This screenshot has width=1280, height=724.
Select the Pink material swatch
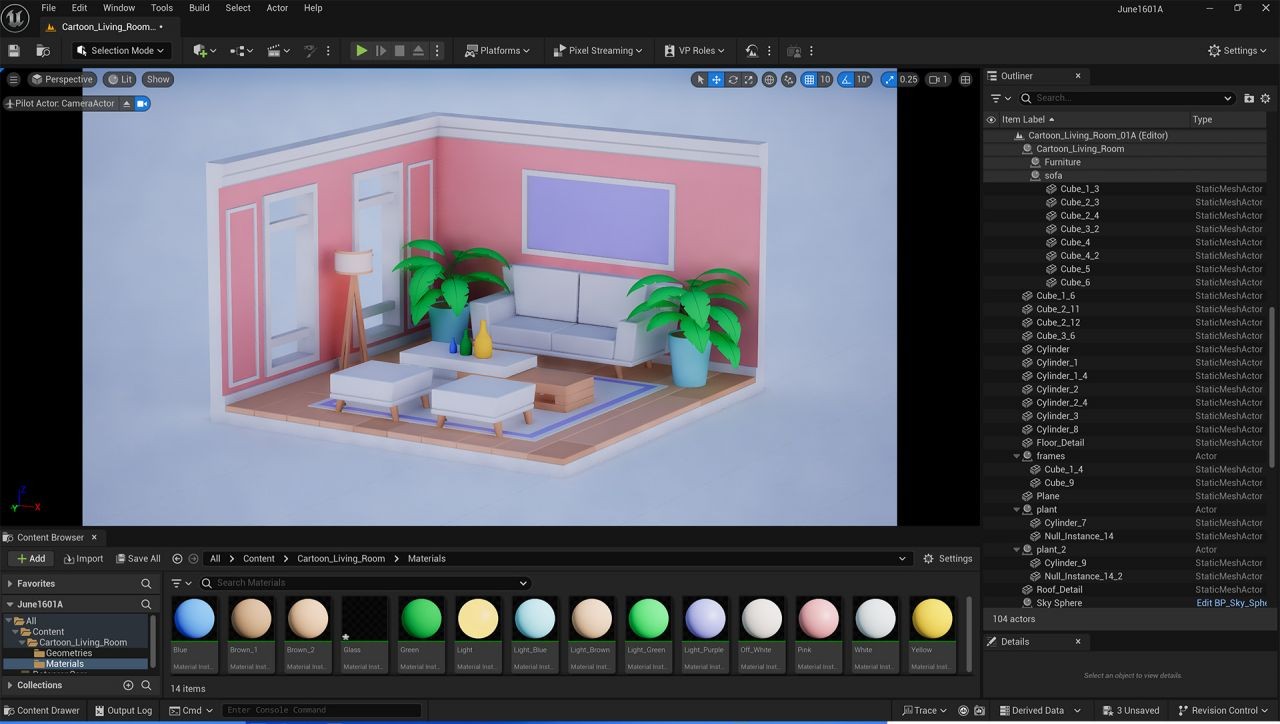pyautogui.click(x=818, y=620)
